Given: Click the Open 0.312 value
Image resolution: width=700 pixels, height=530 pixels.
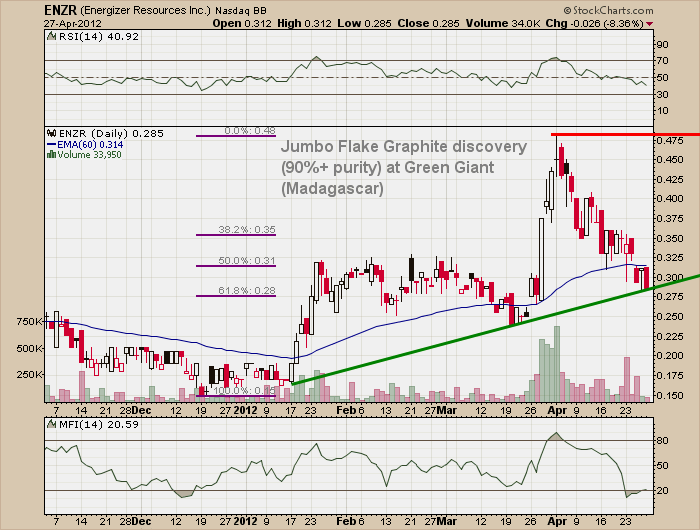Looking at the screenshot, I should click(242, 23).
